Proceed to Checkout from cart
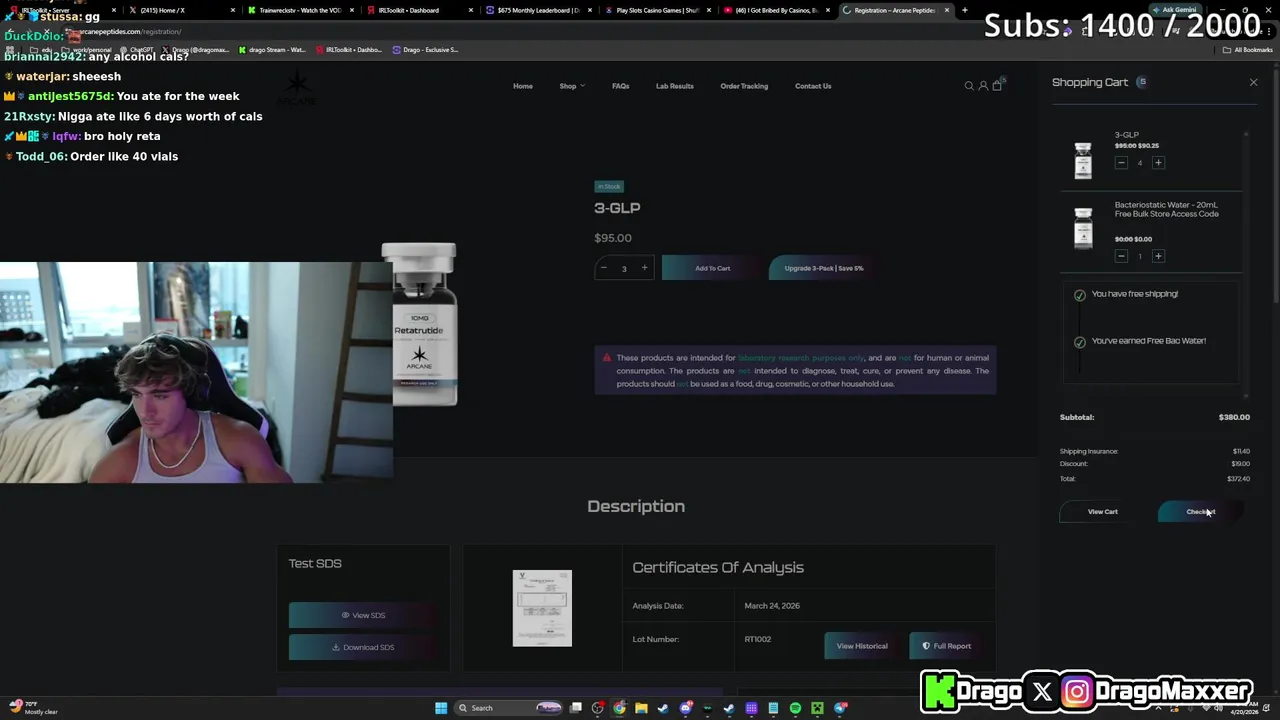Image resolution: width=1280 pixels, height=720 pixels. pyautogui.click(x=1200, y=512)
